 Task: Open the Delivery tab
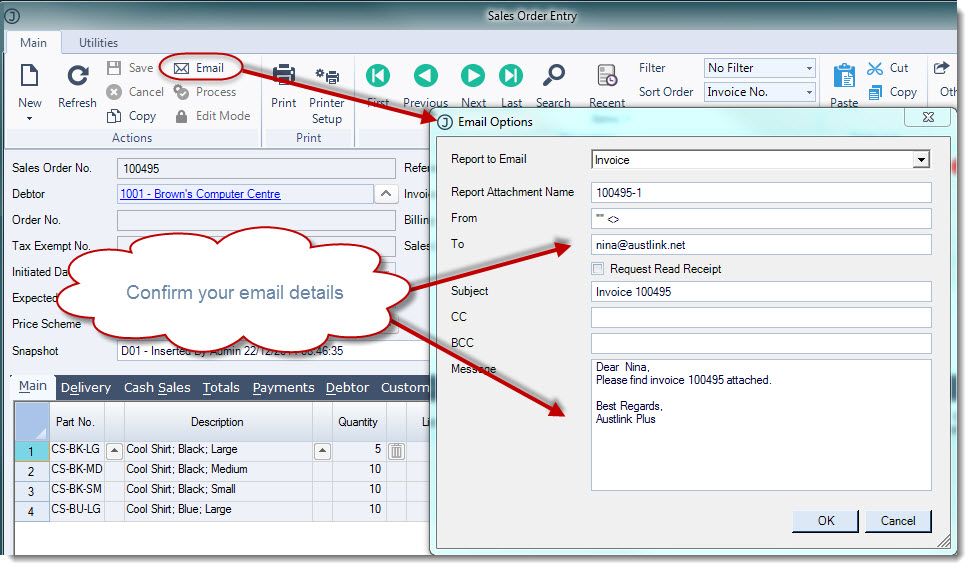[x=86, y=388]
